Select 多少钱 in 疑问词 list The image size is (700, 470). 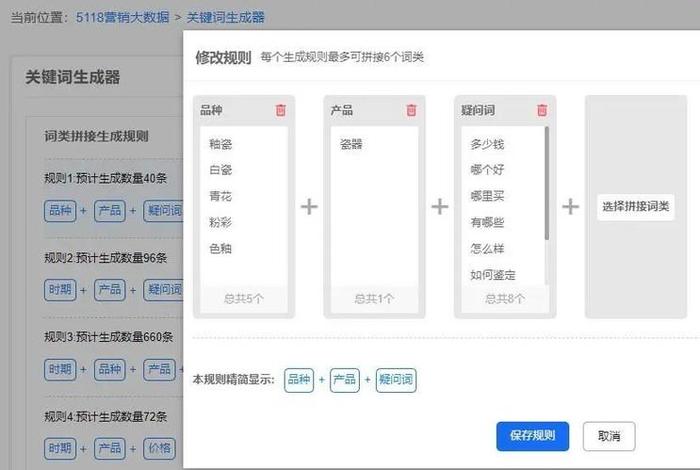coord(487,144)
